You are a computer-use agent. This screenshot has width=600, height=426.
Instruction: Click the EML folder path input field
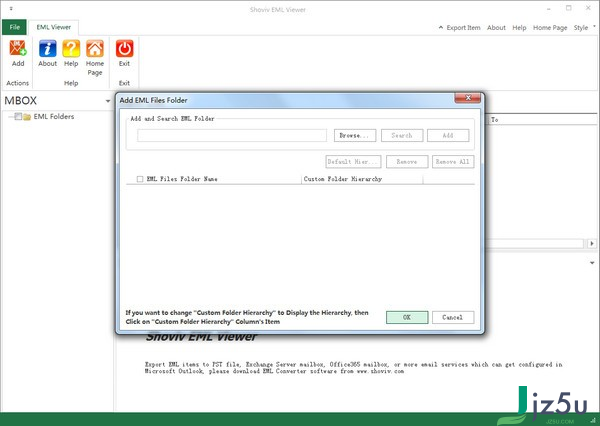pyautogui.click(x=232, y=135)
